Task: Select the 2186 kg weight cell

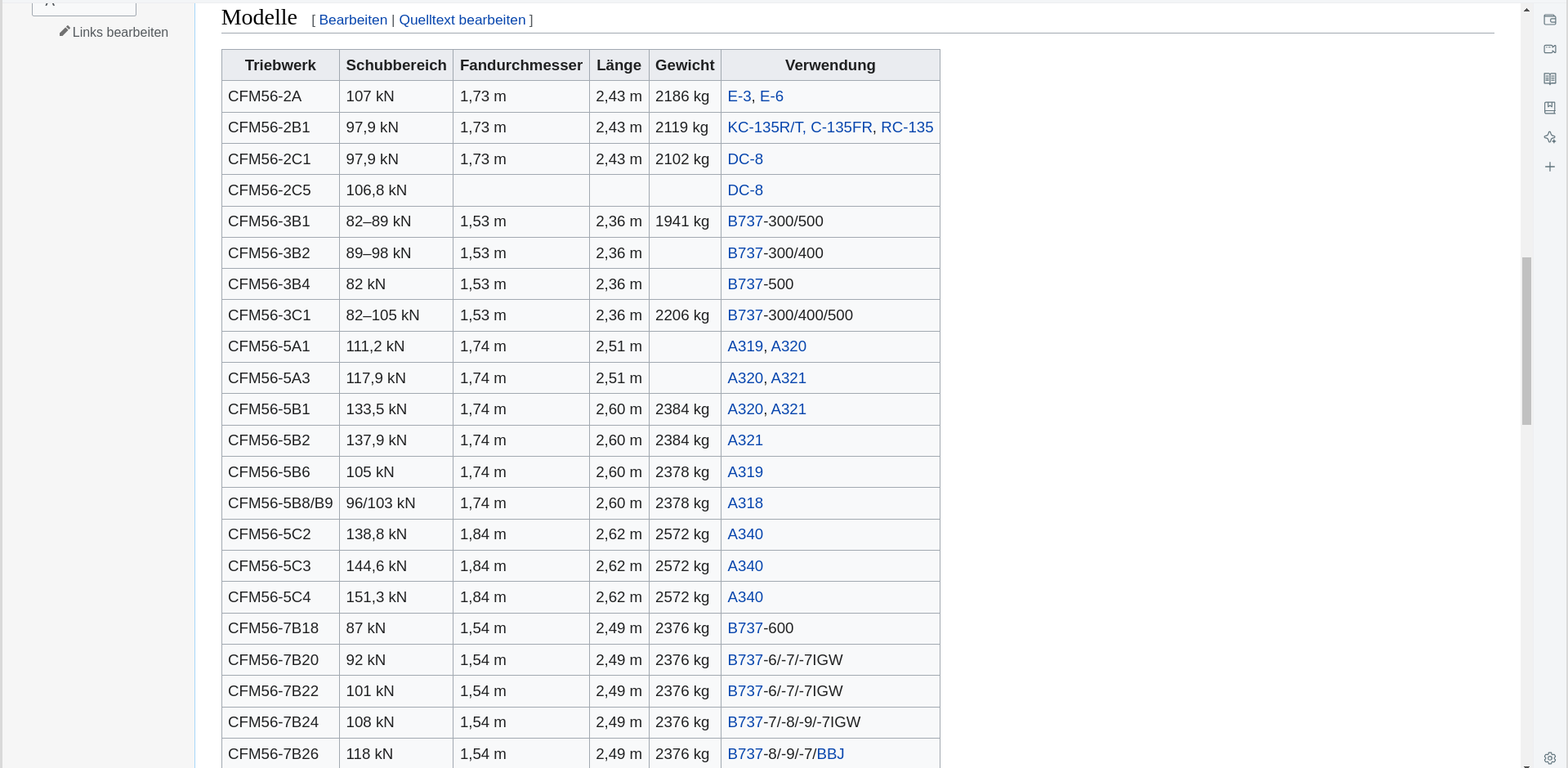Action: [685, 96]
